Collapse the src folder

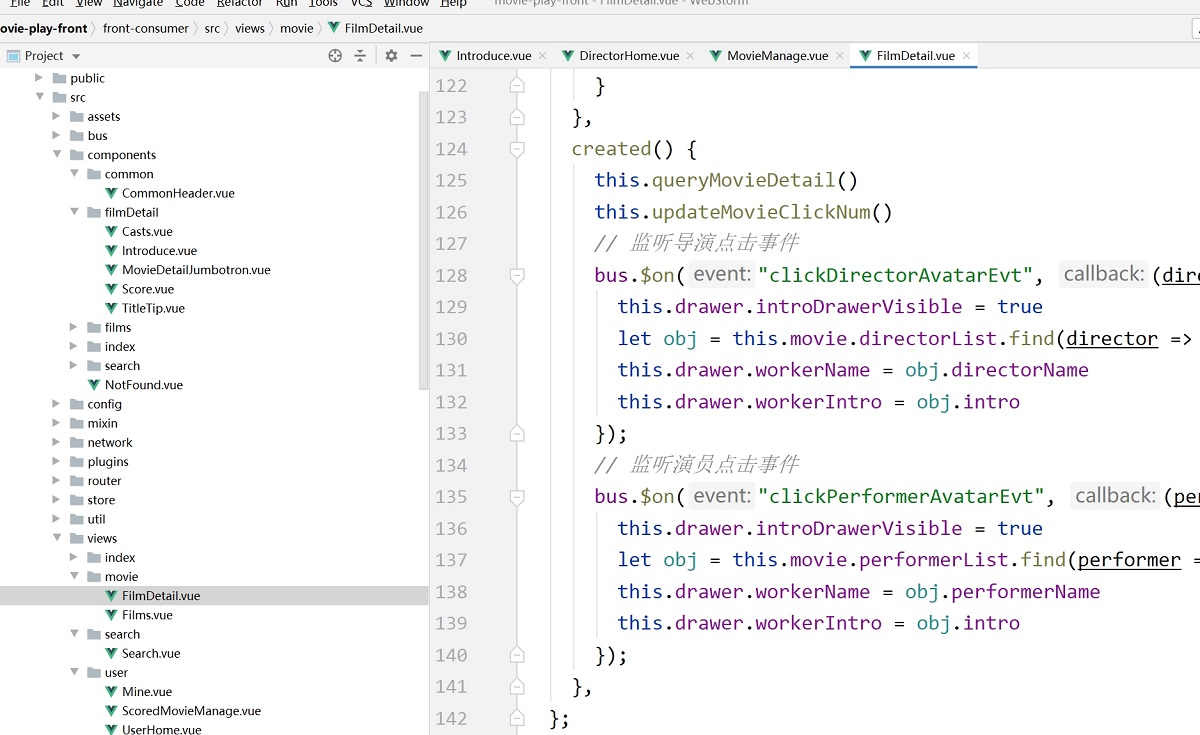click(39, 97)
